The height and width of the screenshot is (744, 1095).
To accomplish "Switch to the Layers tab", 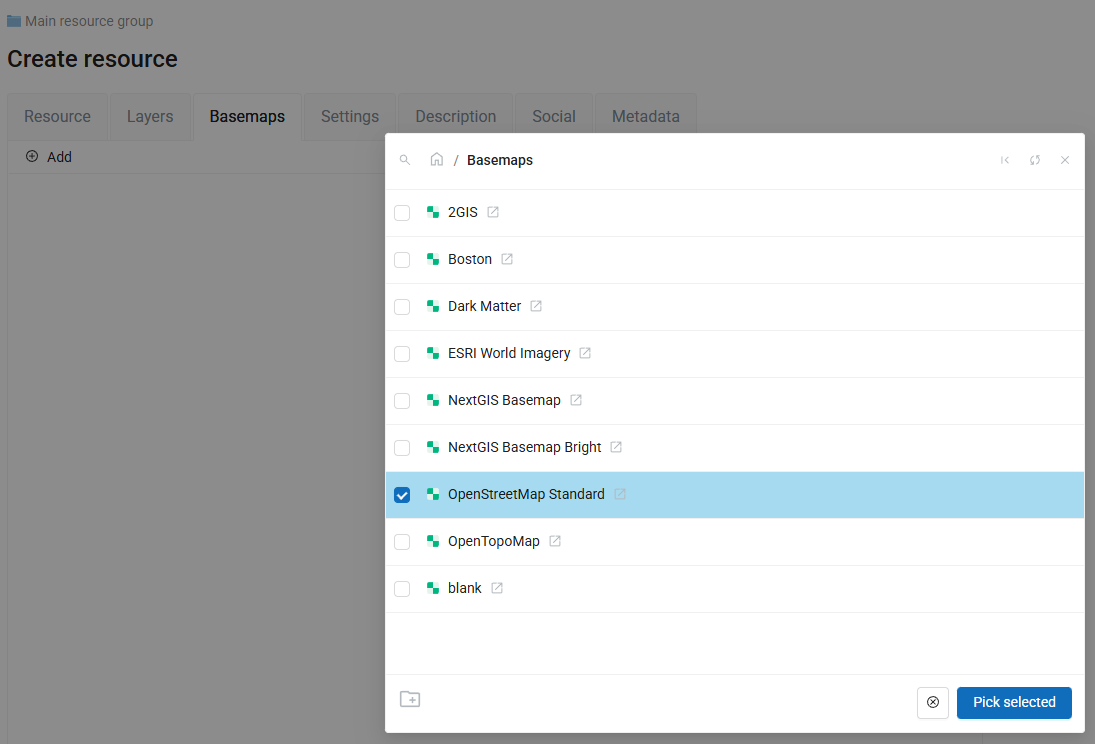I will click(x=150, y=117).
